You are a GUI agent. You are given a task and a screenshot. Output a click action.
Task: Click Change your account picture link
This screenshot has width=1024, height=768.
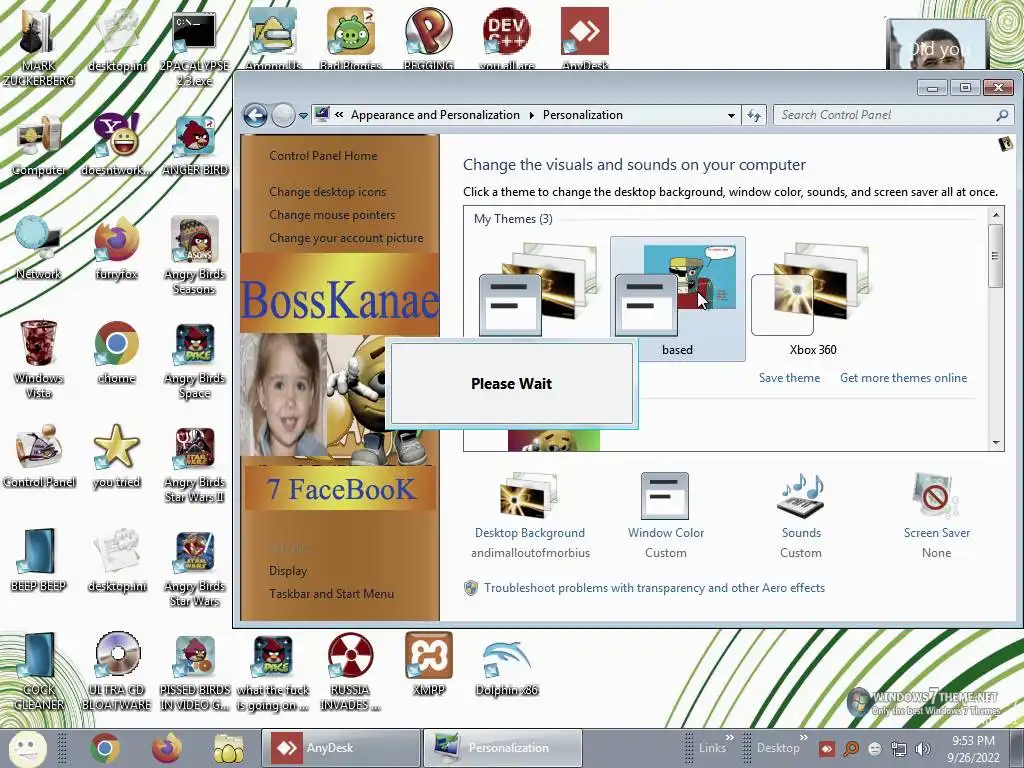(346, 238)
